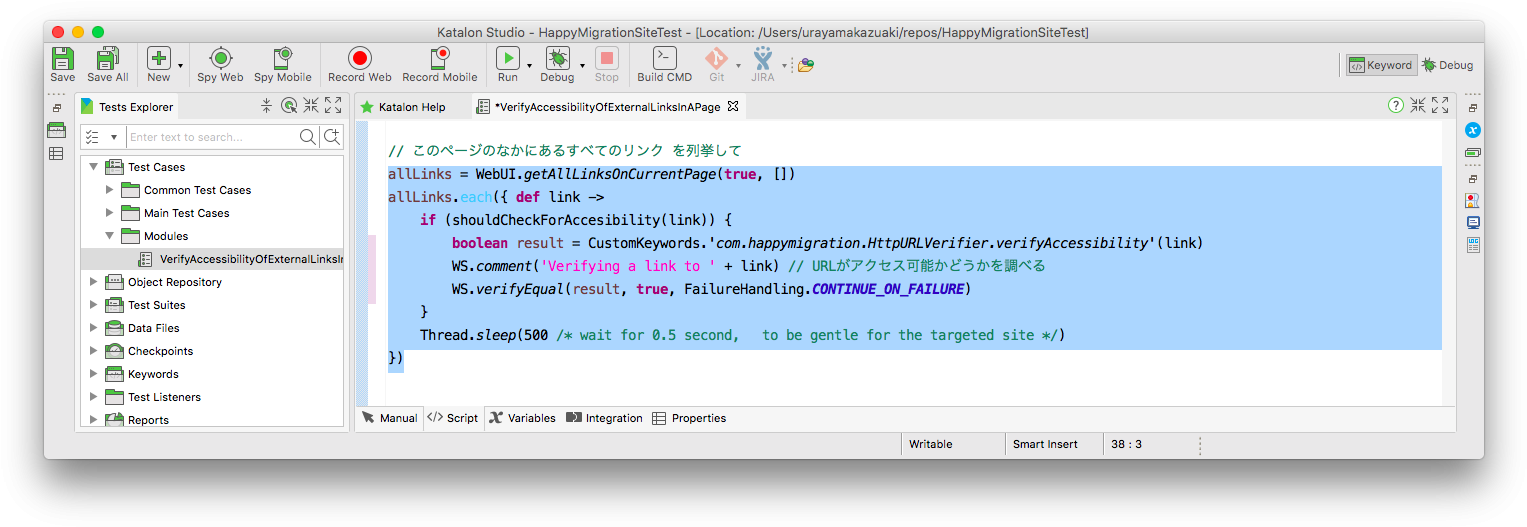1527x527 pixels.
Task: Click the Tests Explorer panel tab
Action: (127, 107)
